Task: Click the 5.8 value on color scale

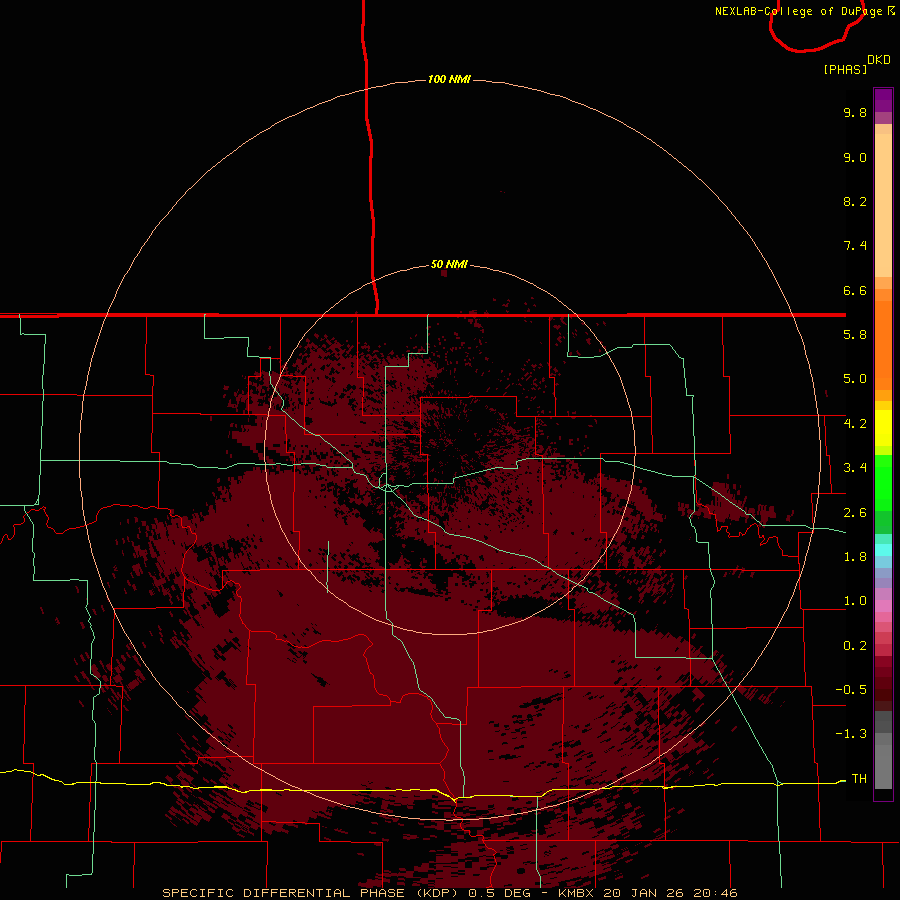Action: [x=855, y=335]
